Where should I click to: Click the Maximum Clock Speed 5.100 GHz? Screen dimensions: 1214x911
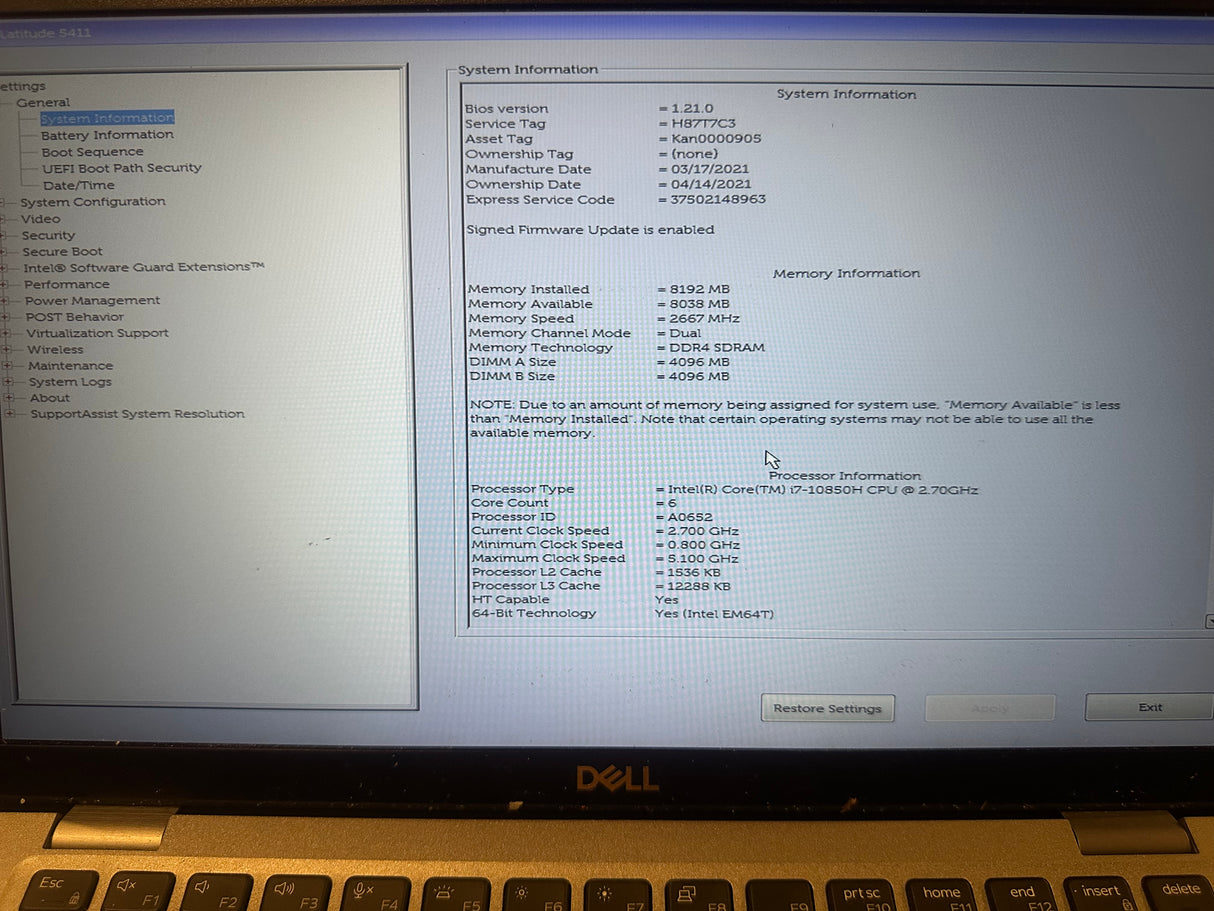(x=703, y=559)
